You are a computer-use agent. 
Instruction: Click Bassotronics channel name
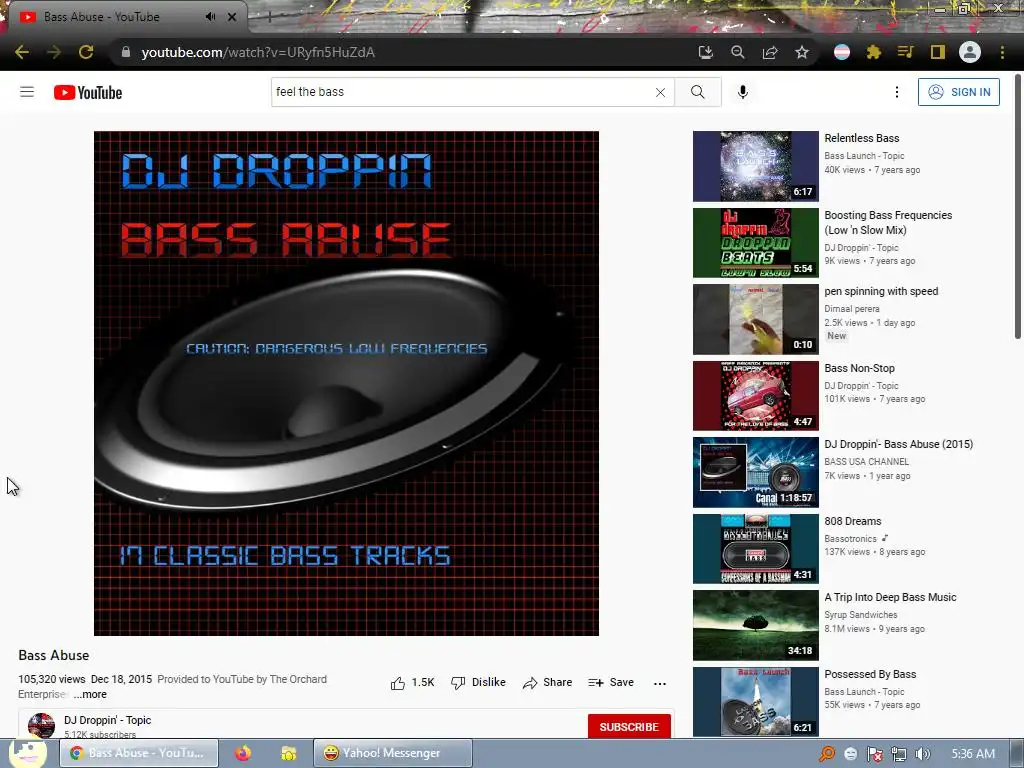pos(850,539)
